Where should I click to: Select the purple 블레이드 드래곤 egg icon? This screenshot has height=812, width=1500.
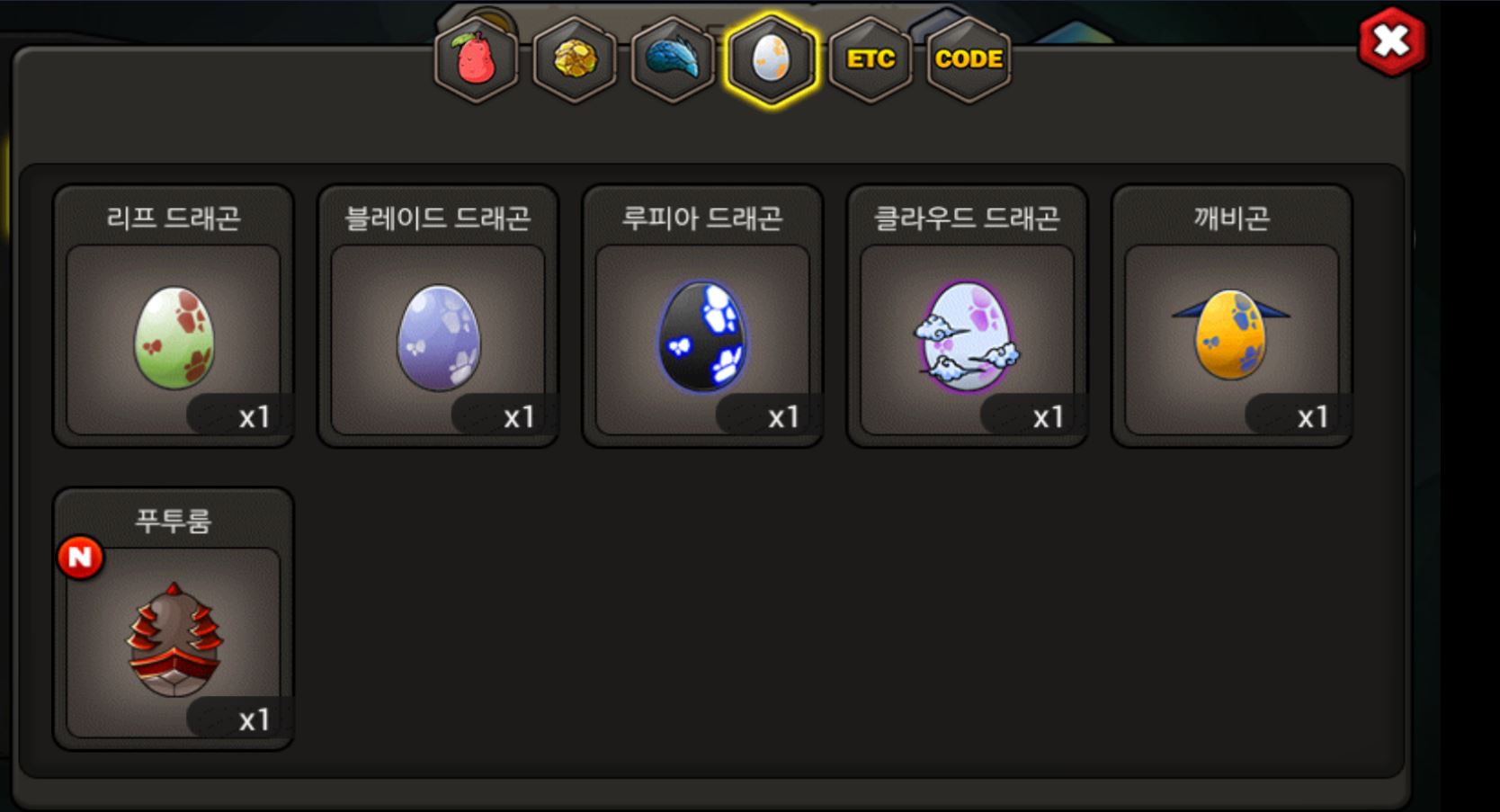click(x=439, y=337)
